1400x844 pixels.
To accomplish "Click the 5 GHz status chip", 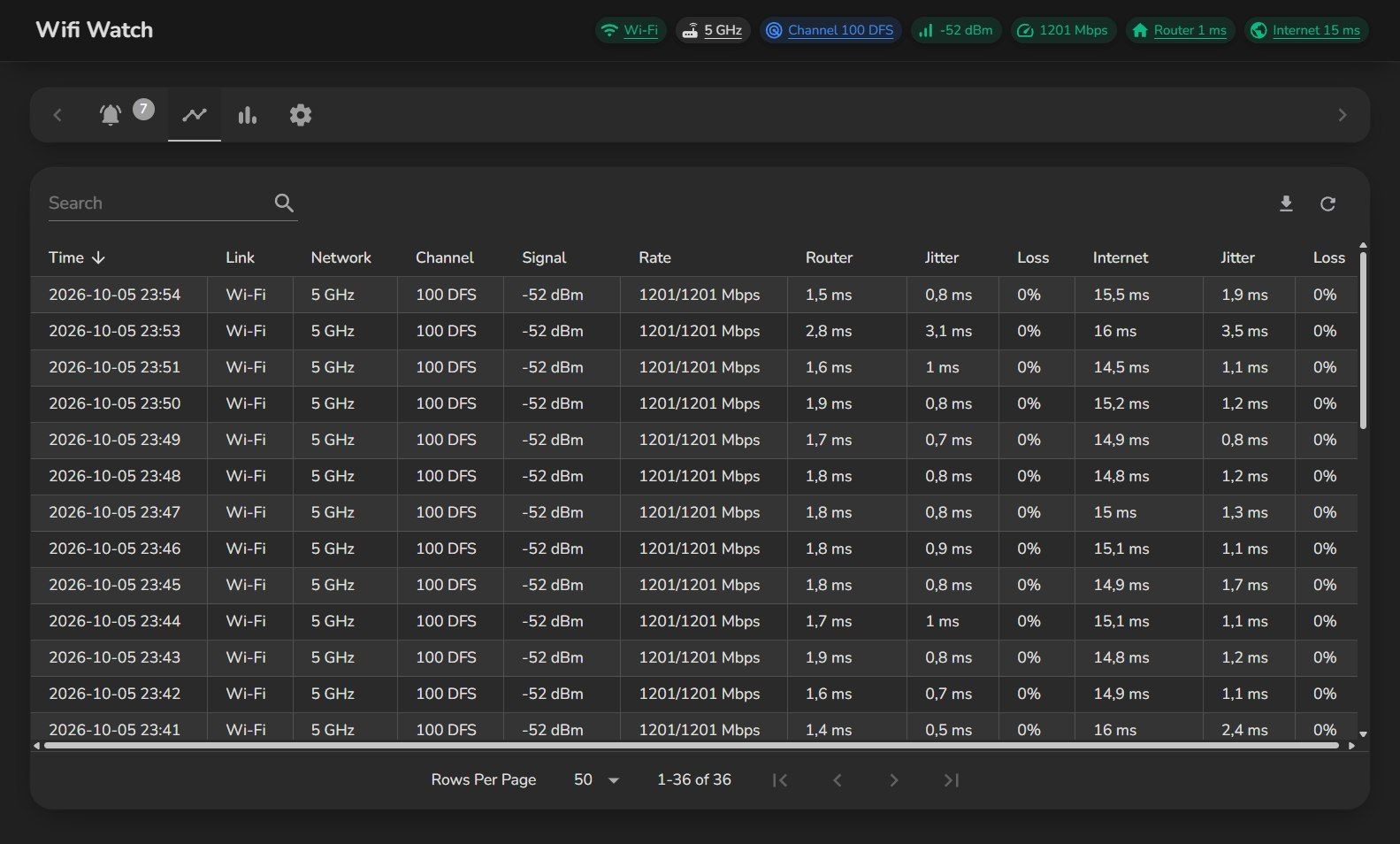I will point(713,30).
